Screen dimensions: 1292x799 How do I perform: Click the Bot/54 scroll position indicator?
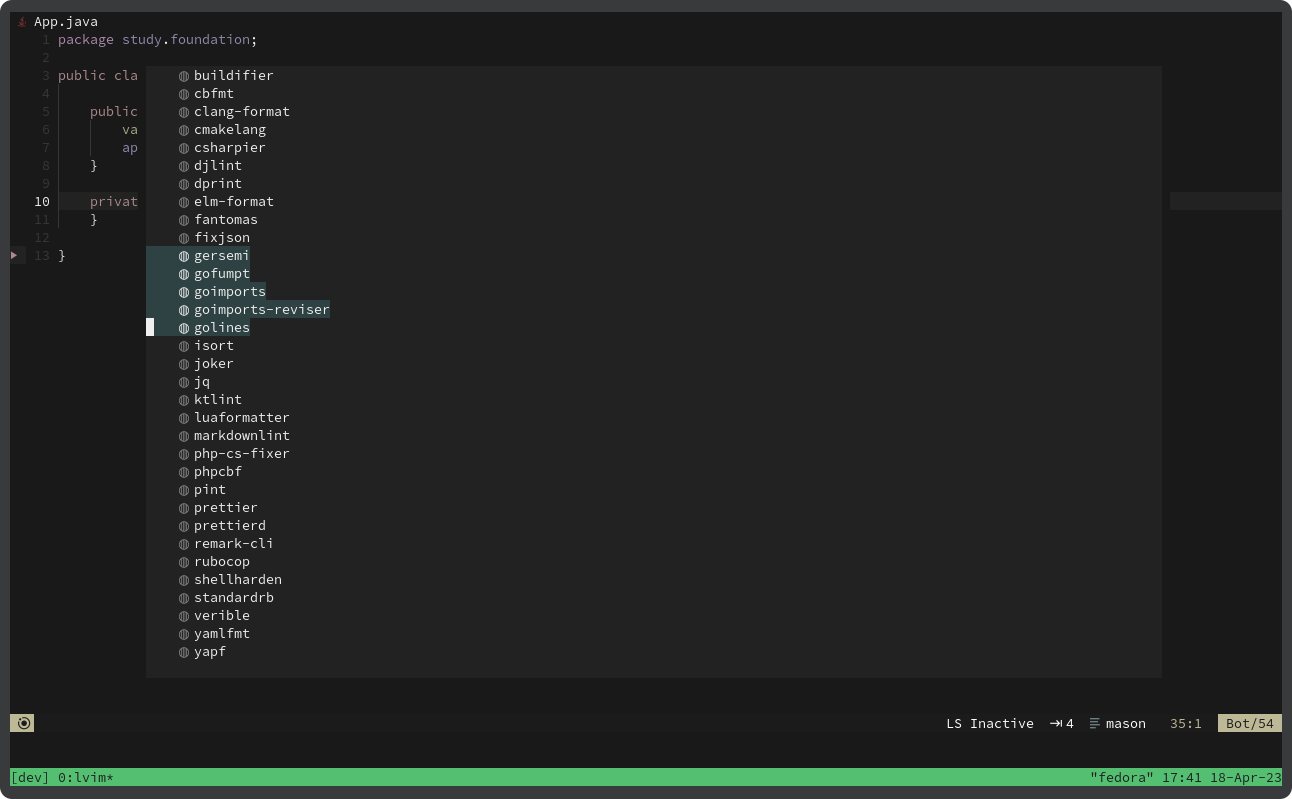pyautogui.click(x=1249, y=723)
